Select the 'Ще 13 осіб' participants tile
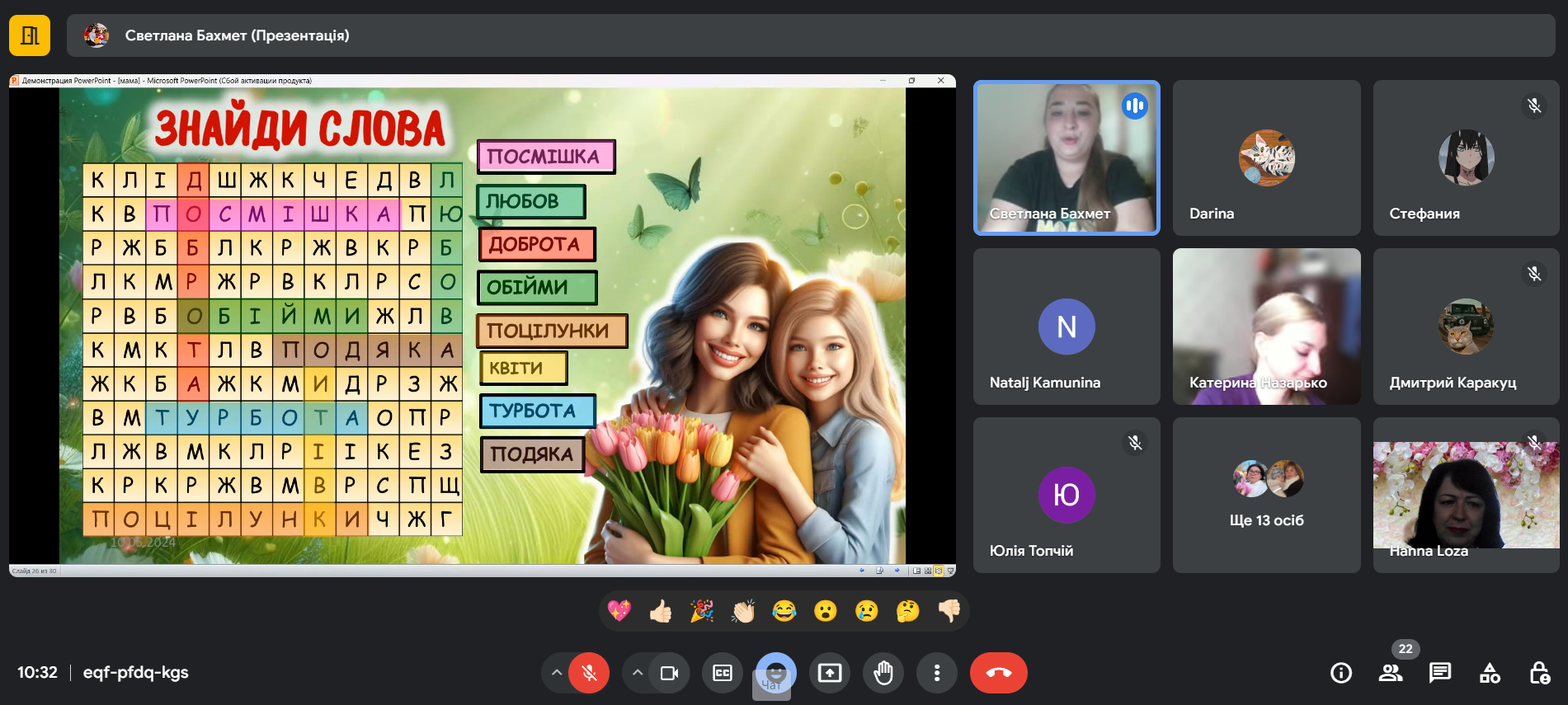 tap(1266, 495)
